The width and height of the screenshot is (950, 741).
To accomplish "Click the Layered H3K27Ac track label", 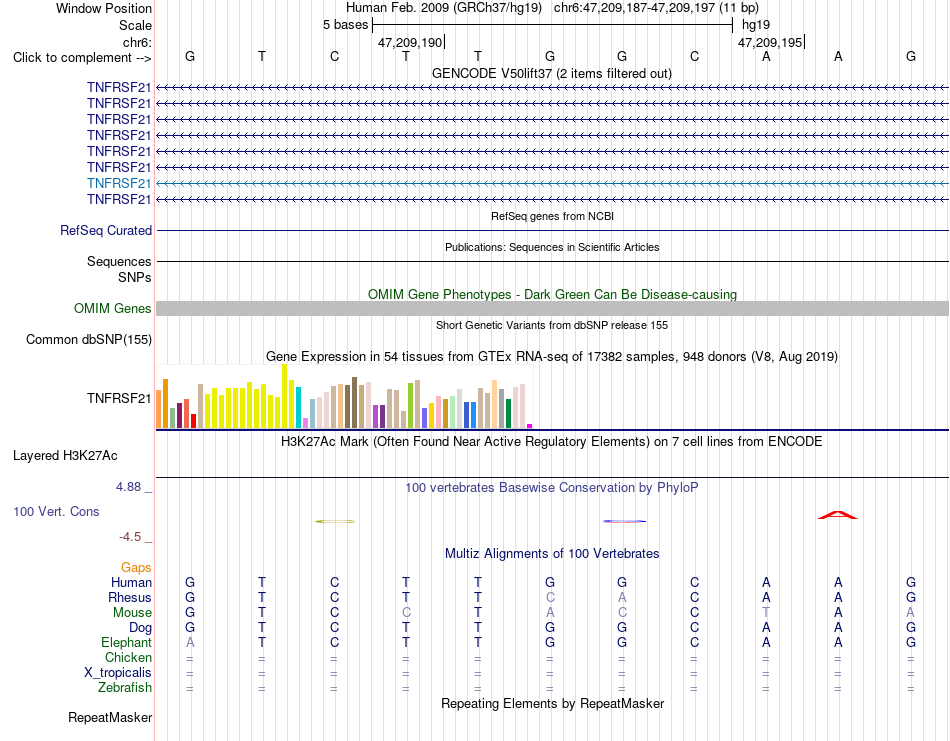I will 65,456.
